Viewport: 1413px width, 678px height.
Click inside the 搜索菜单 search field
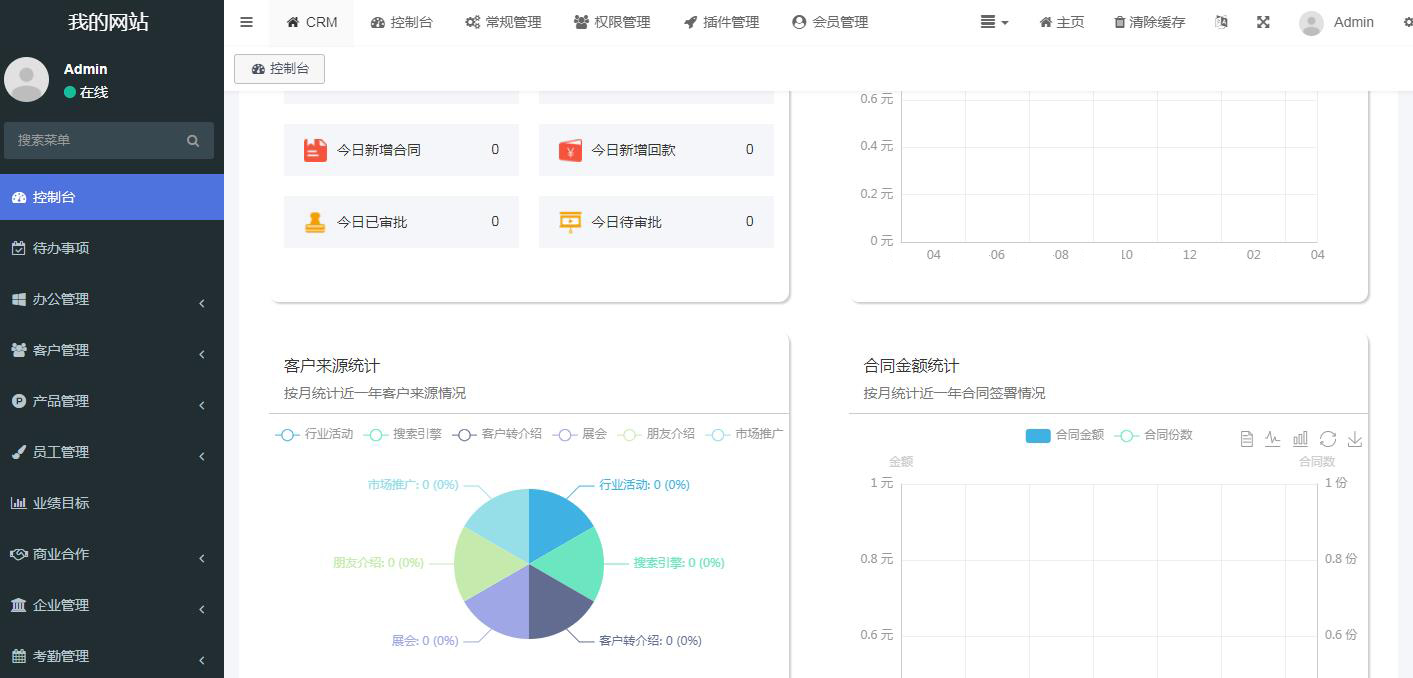click(x=100, y=140)
